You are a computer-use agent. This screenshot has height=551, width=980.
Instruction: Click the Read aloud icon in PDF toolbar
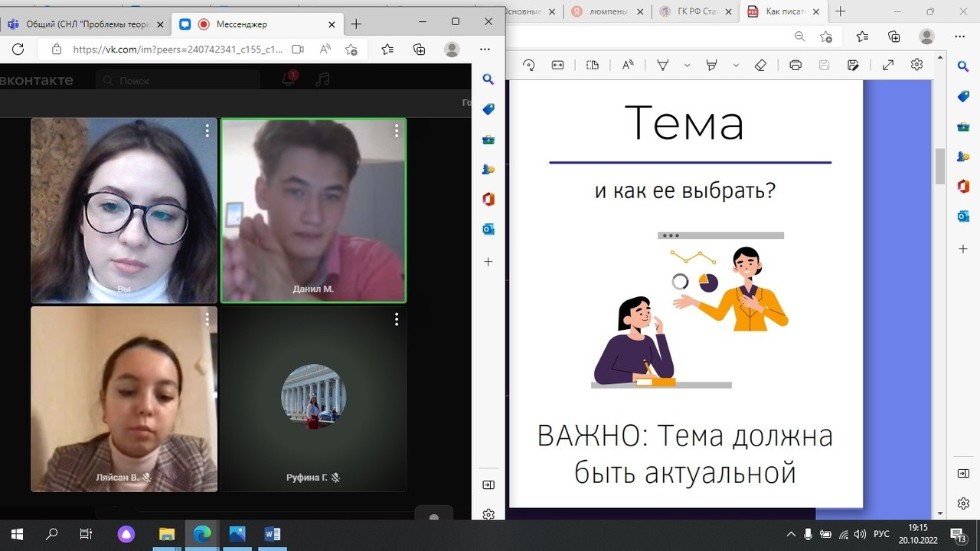(x=627, y=65)
